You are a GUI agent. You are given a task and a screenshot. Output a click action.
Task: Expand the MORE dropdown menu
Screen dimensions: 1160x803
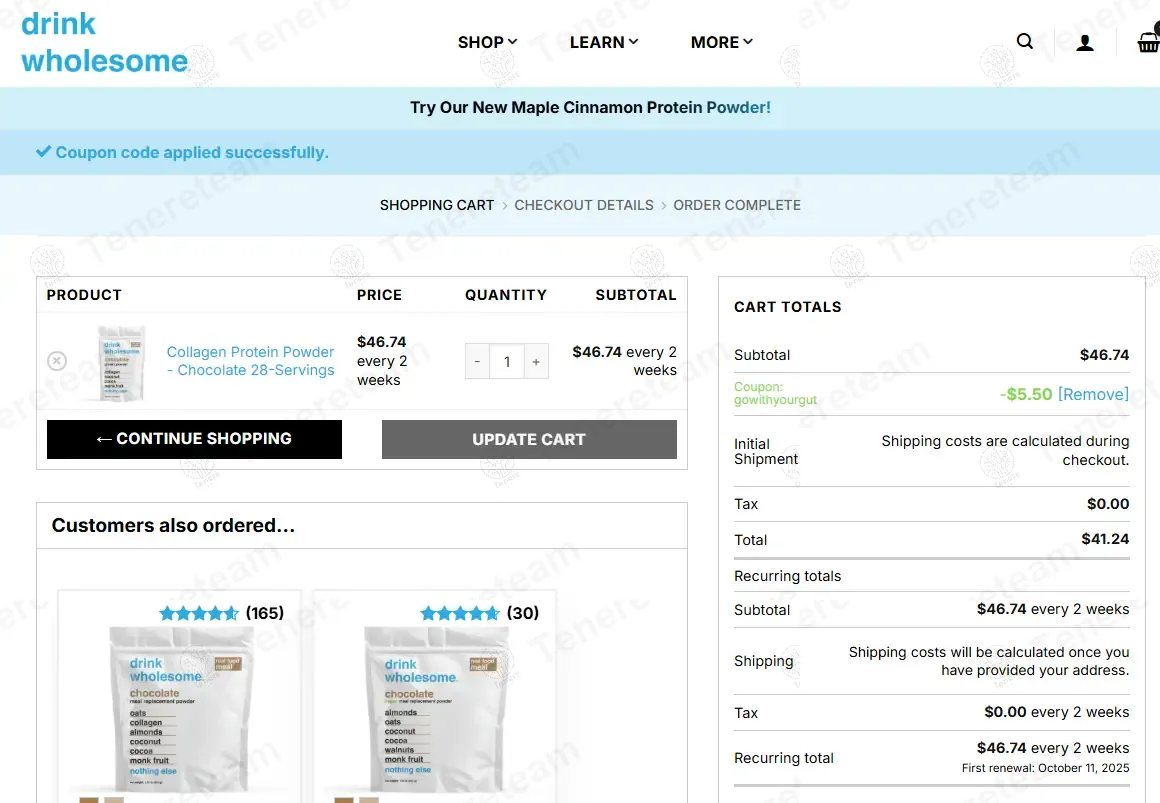pyautogui.click(x=721, y=42)
